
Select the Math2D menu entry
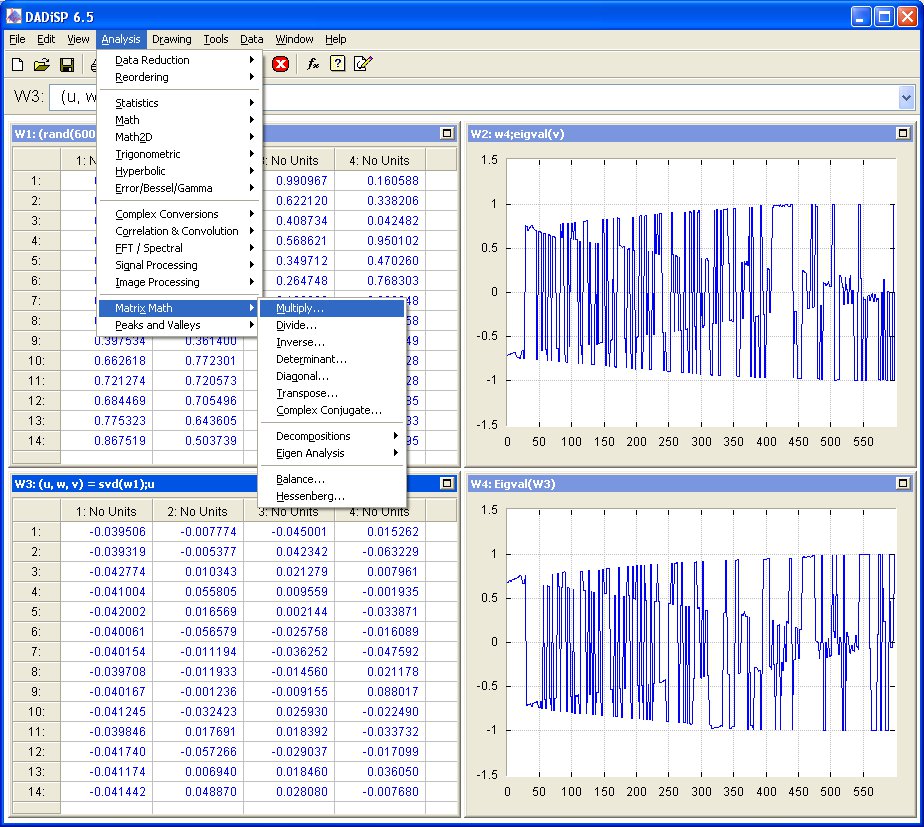point(179,137)
